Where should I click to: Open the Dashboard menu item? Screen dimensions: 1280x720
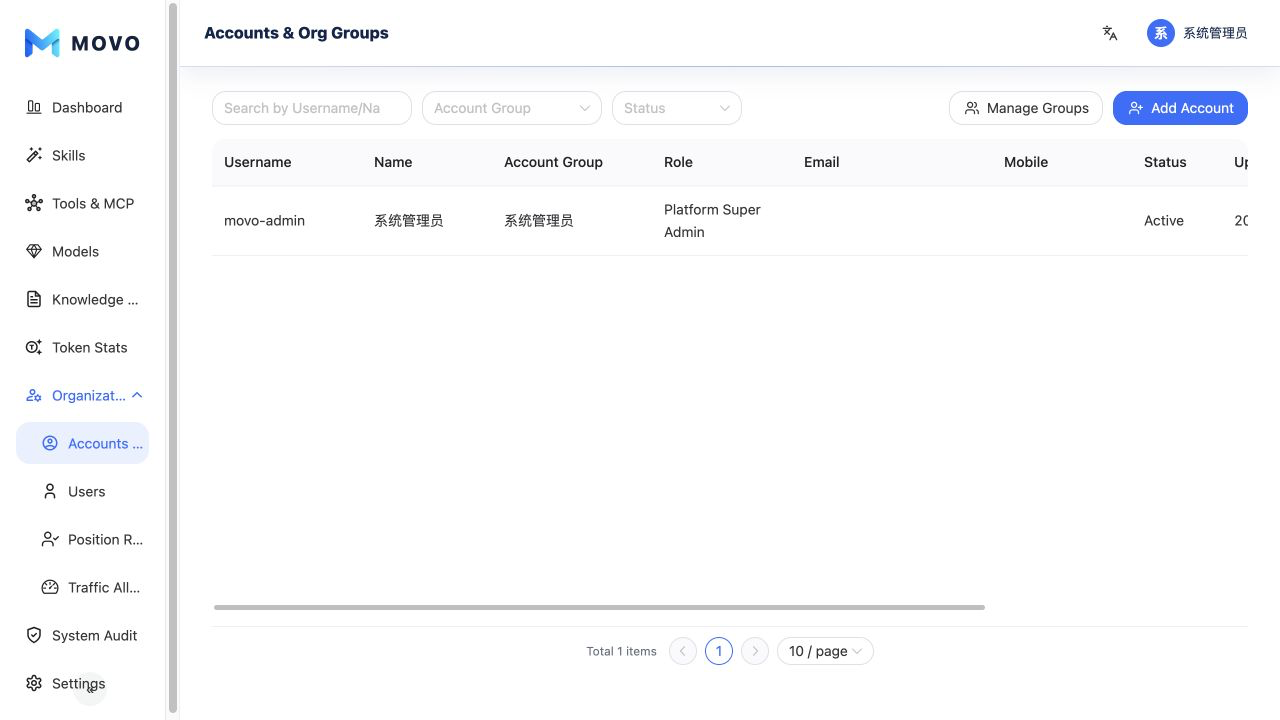pyautogui.click(x=83, y=107)
